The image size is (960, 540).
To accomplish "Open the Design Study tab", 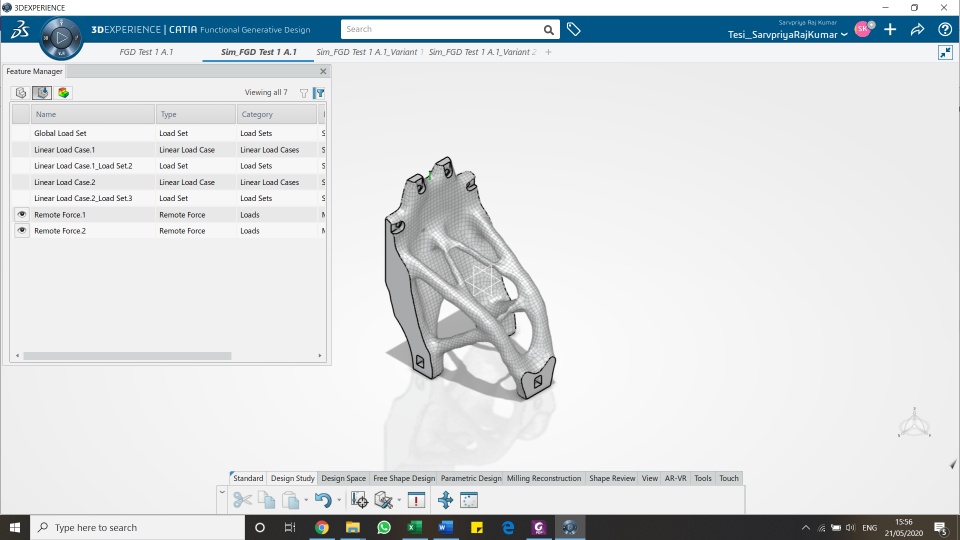I will click(x=293, y=478).
